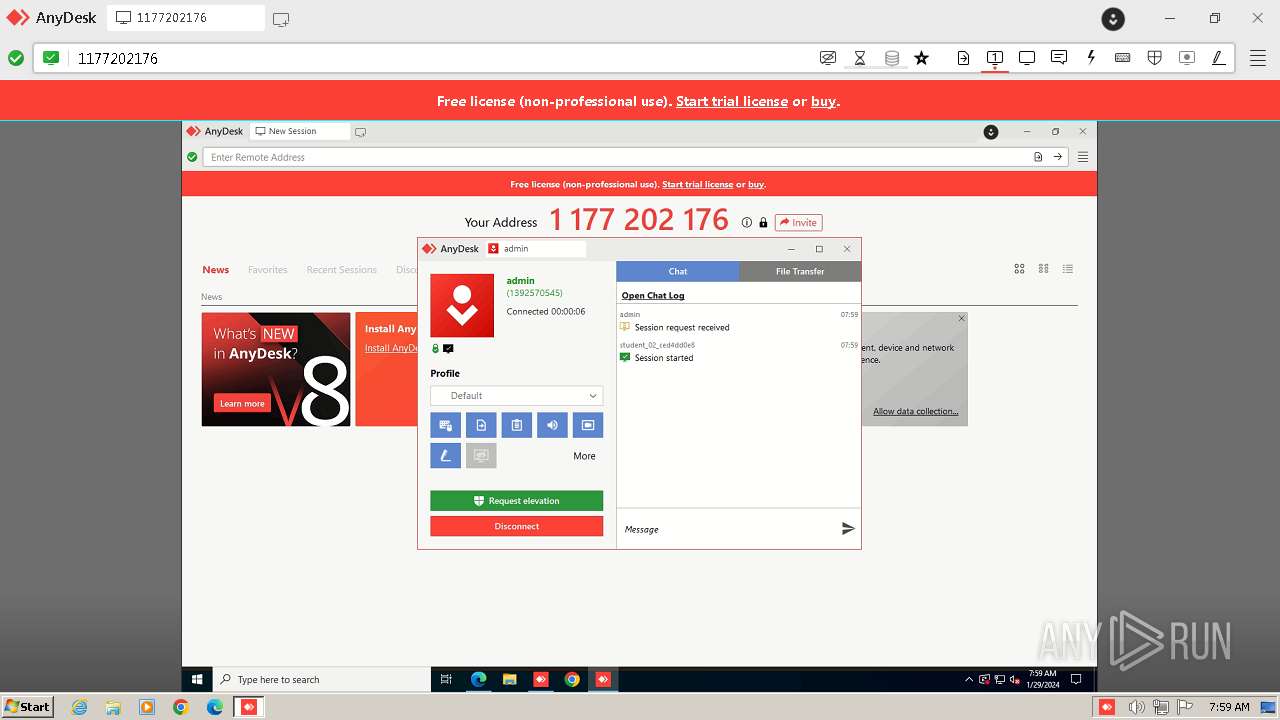Click the Invite button
The height and width of the screenshot is (720, 1280).
[799, 223]
